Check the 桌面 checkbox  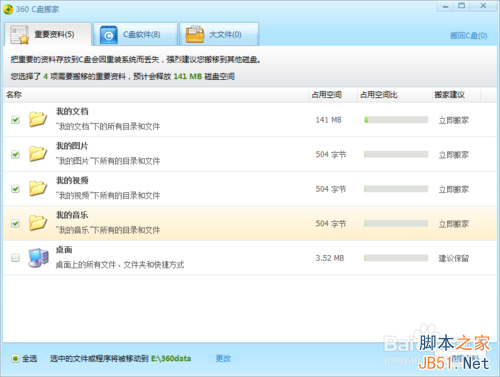[15, 258]
